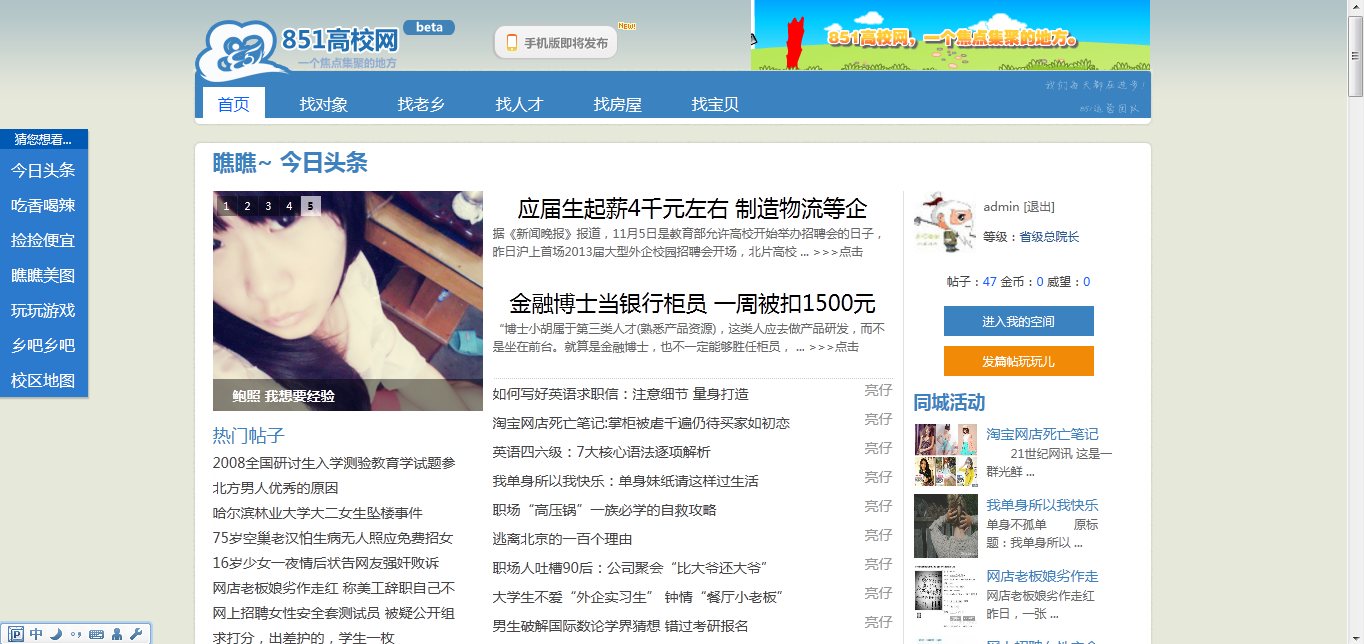Image resolution: width=1364 pixels, height=644 pixels.
Task: Open post 逃离北京的一百个理由
Action: click(563, 539)
